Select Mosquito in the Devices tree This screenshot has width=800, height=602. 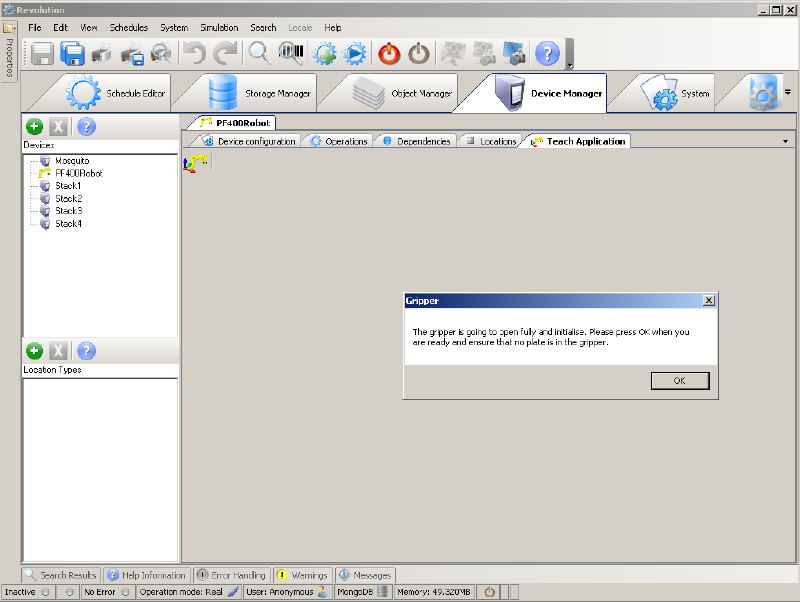point(72,161)
